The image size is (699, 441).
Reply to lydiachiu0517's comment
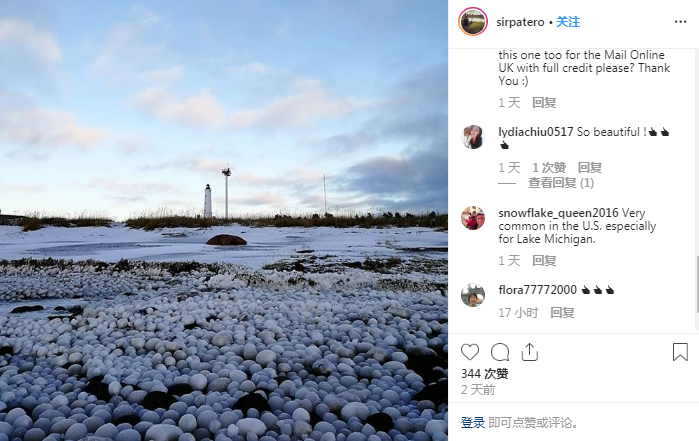click(590, 168)
